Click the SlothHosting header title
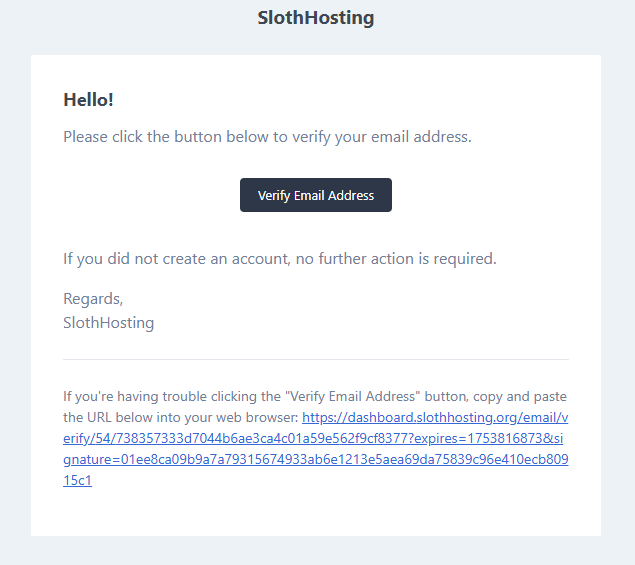 pyautogui.click(x=316, y=18)
